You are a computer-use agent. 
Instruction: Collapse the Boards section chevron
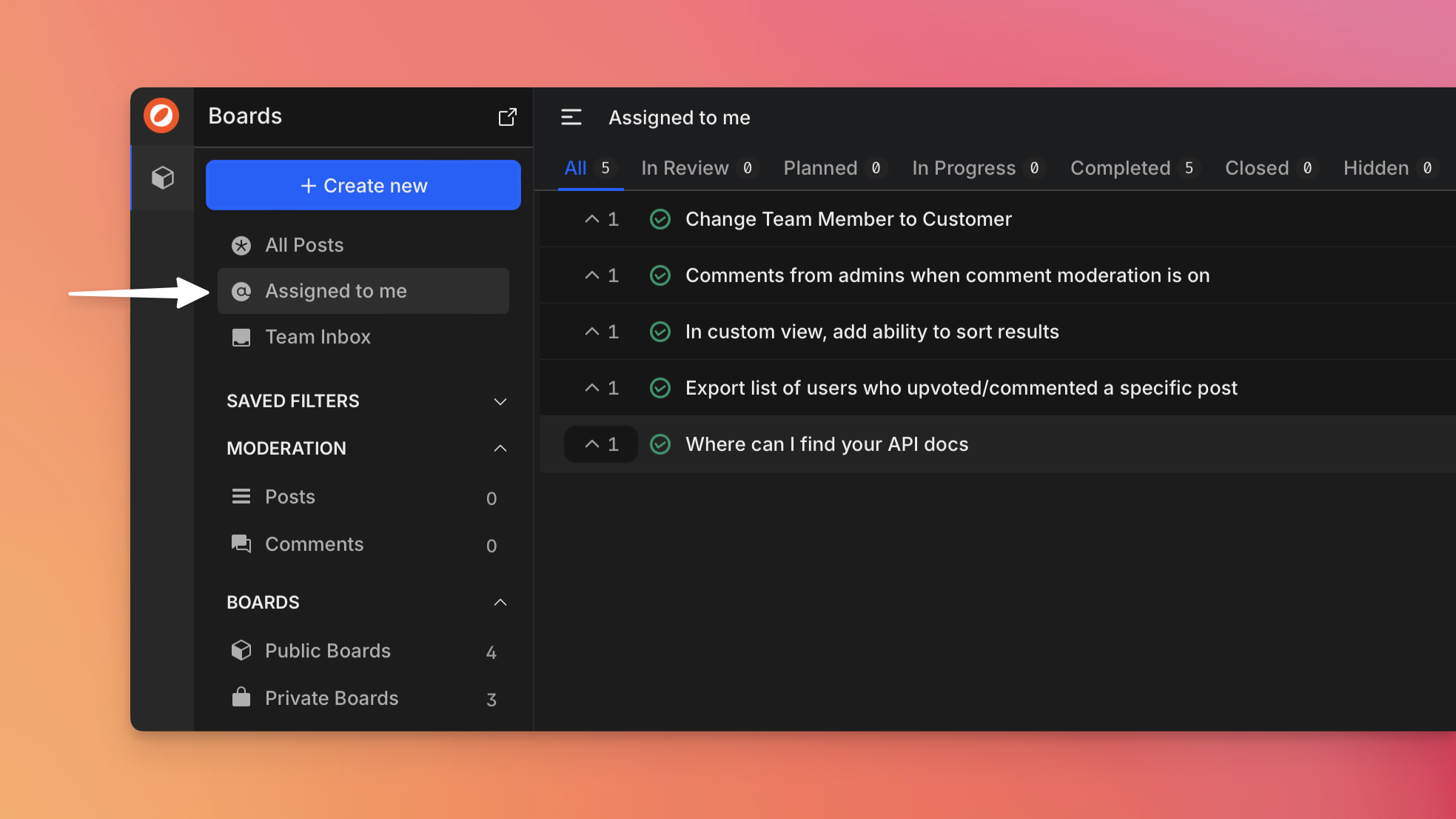500,602
